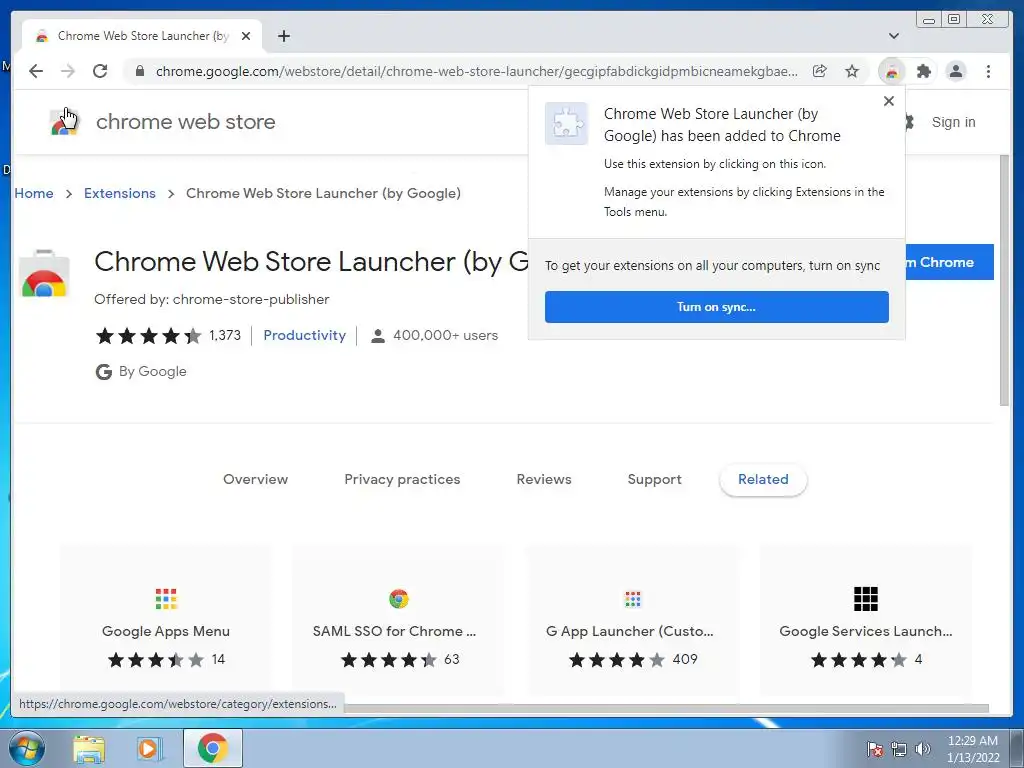Open the SAML SSO for Chrome extension card
The width and height of the screenshot is (1024, 768).
[398, 622]
